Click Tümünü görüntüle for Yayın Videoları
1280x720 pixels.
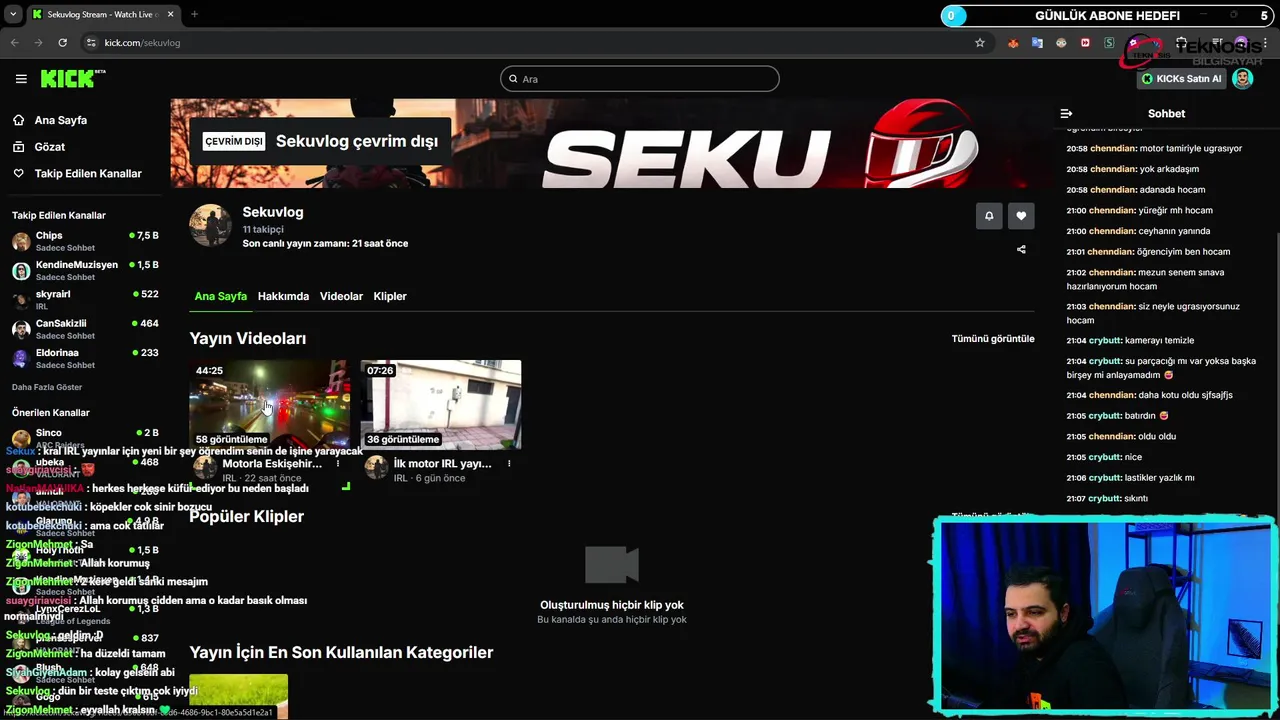993,339
